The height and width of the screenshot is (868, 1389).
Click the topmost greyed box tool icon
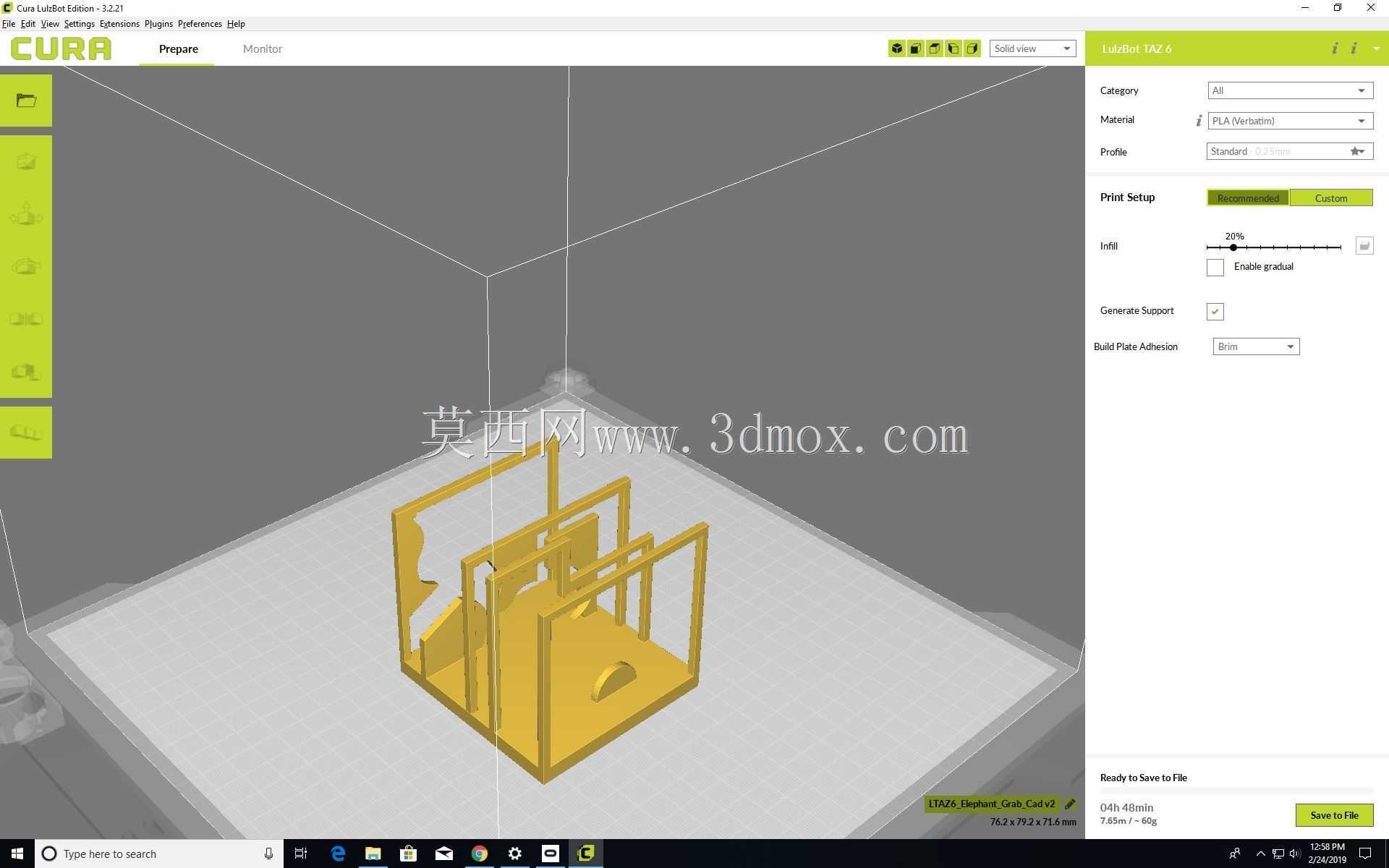[26, 161]
